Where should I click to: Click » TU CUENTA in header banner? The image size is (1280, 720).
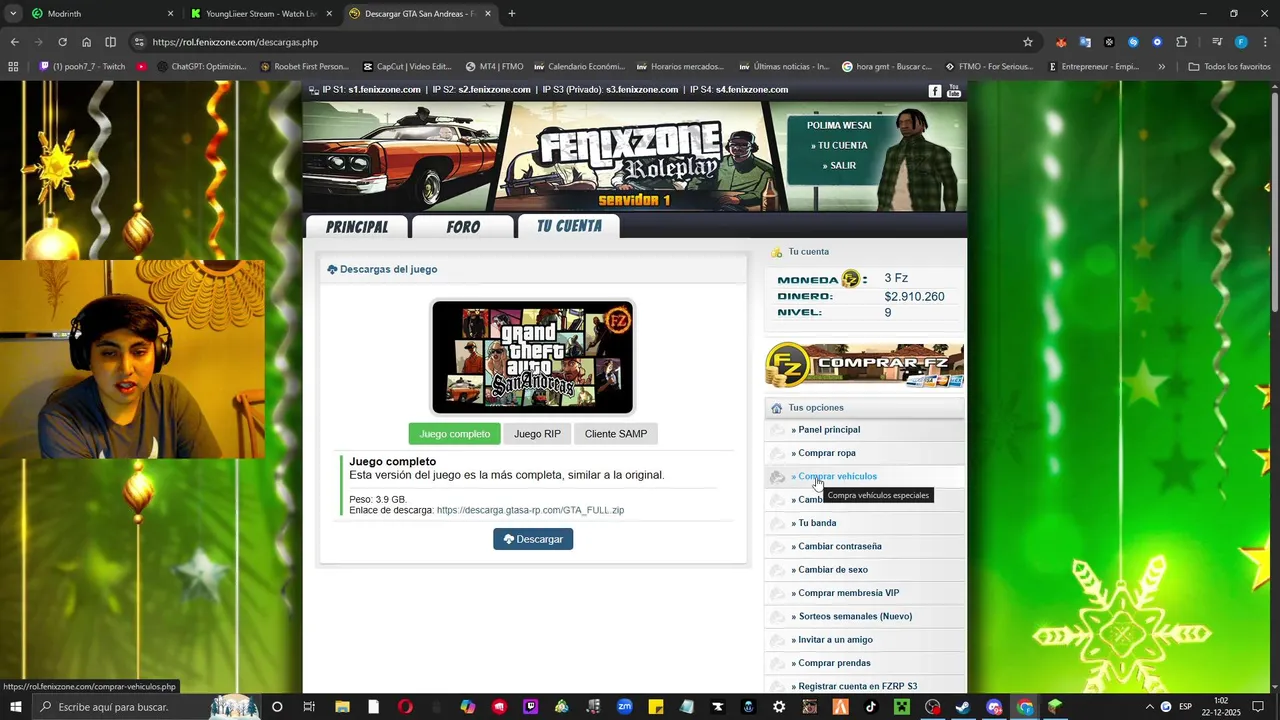(x=839, y=145)
